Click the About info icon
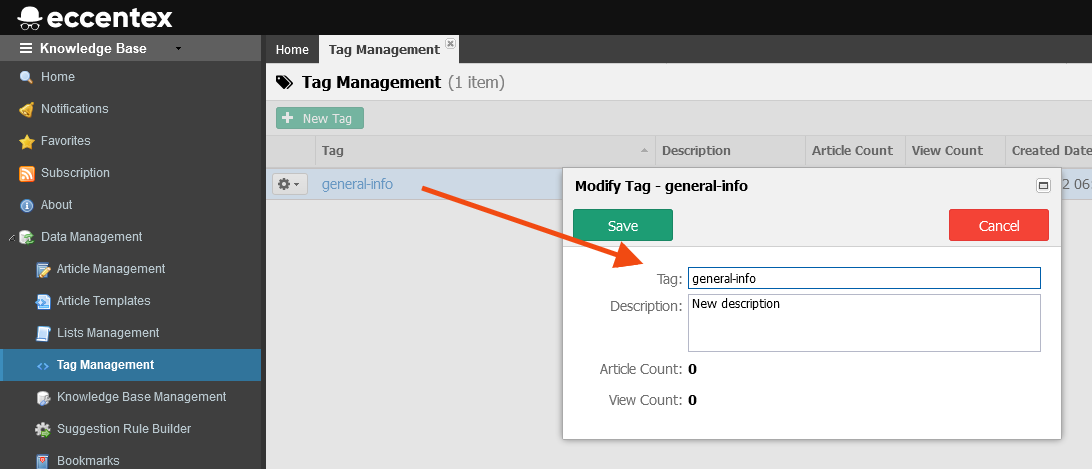1092x469 pixels. pyautogui.click(x=27, y=205)
